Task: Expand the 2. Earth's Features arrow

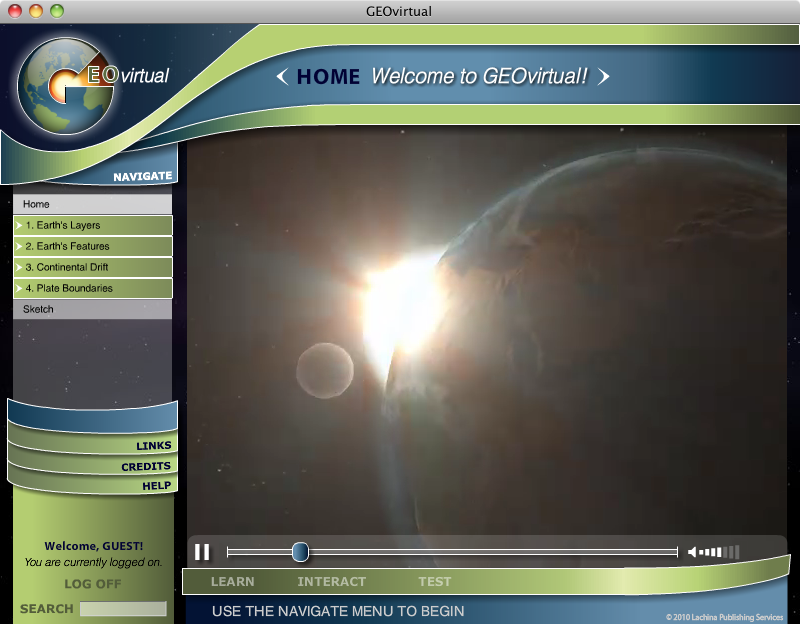Action: tap(19, 246)
